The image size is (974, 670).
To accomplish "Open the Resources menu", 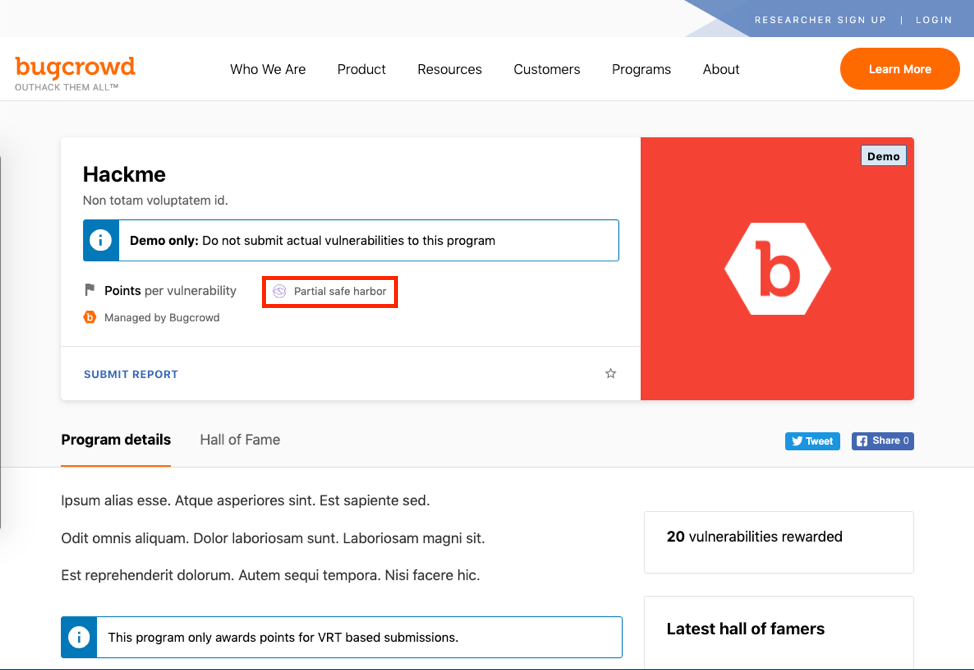I will point(450,70).
